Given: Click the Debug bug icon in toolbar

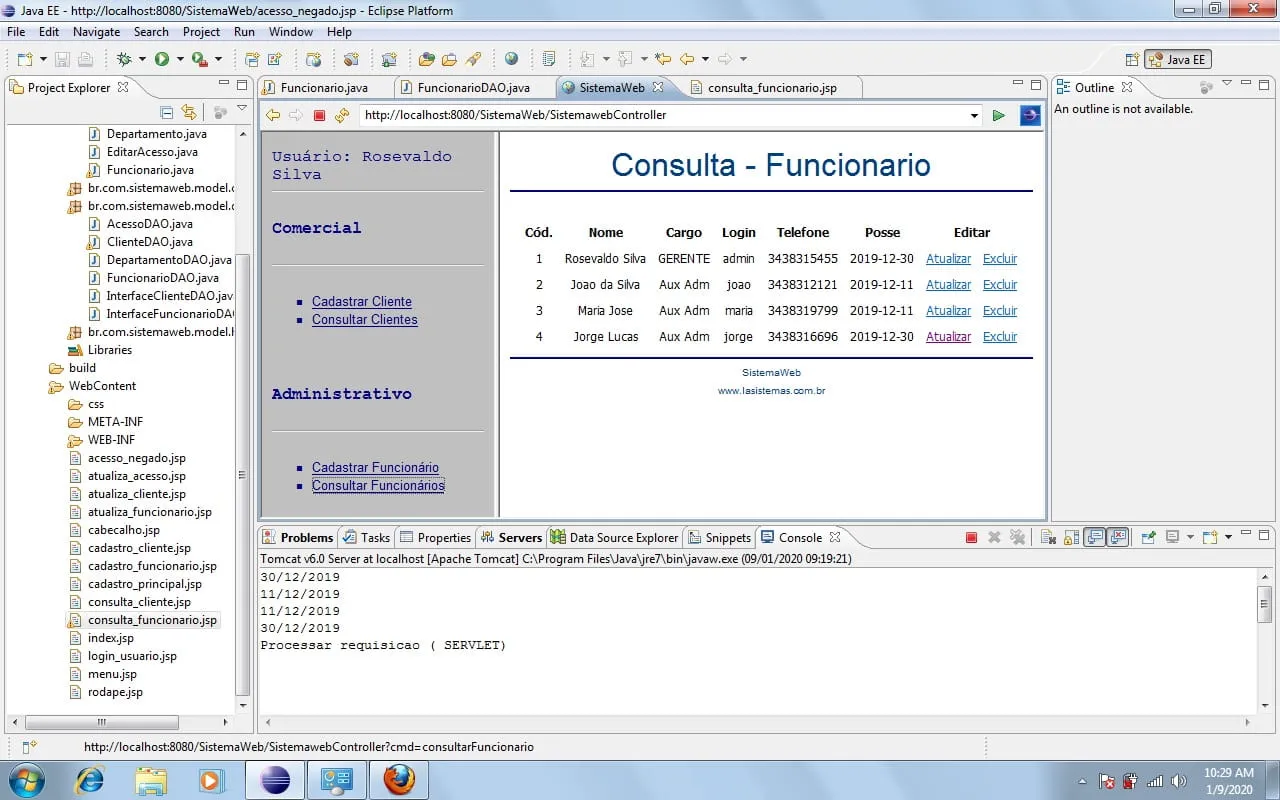Looking at the screenshot, I should click(x=124, y=60).
